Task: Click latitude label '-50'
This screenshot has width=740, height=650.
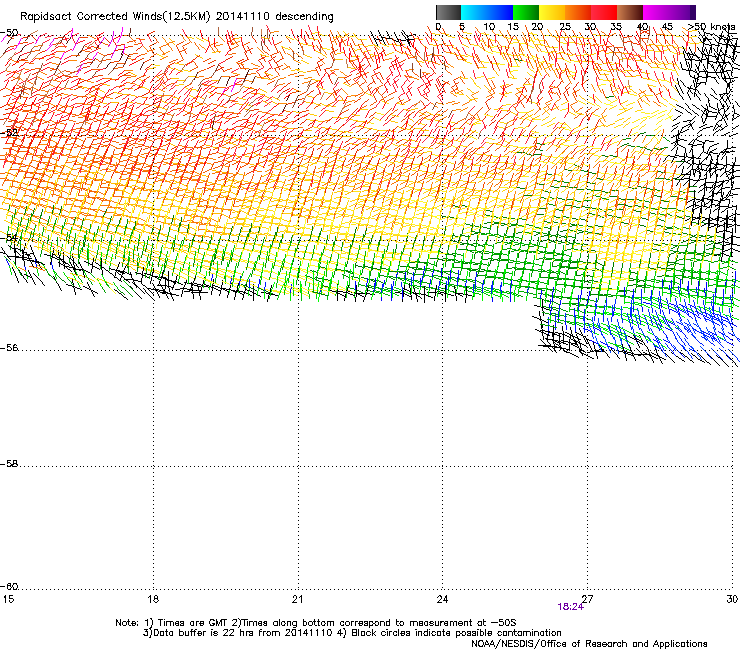Action: 9,33
